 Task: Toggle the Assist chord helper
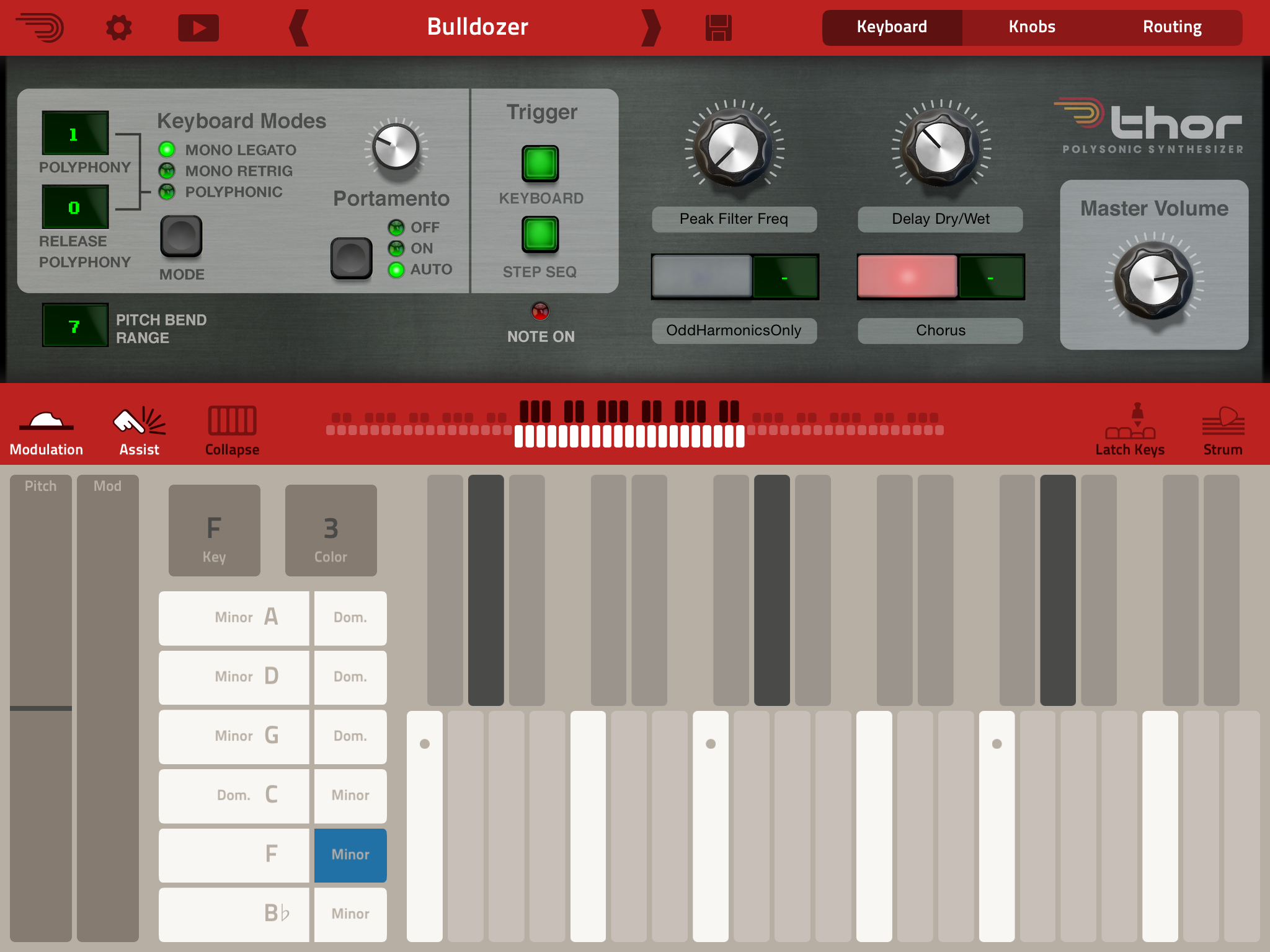click(140, 433)
